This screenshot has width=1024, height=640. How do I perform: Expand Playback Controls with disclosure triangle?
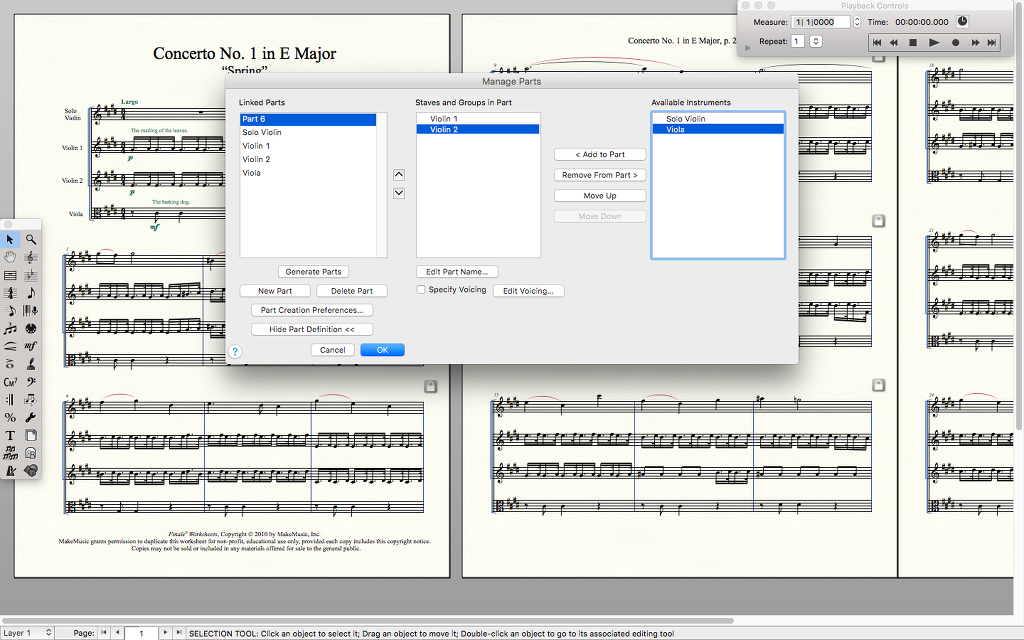[748, 48]
